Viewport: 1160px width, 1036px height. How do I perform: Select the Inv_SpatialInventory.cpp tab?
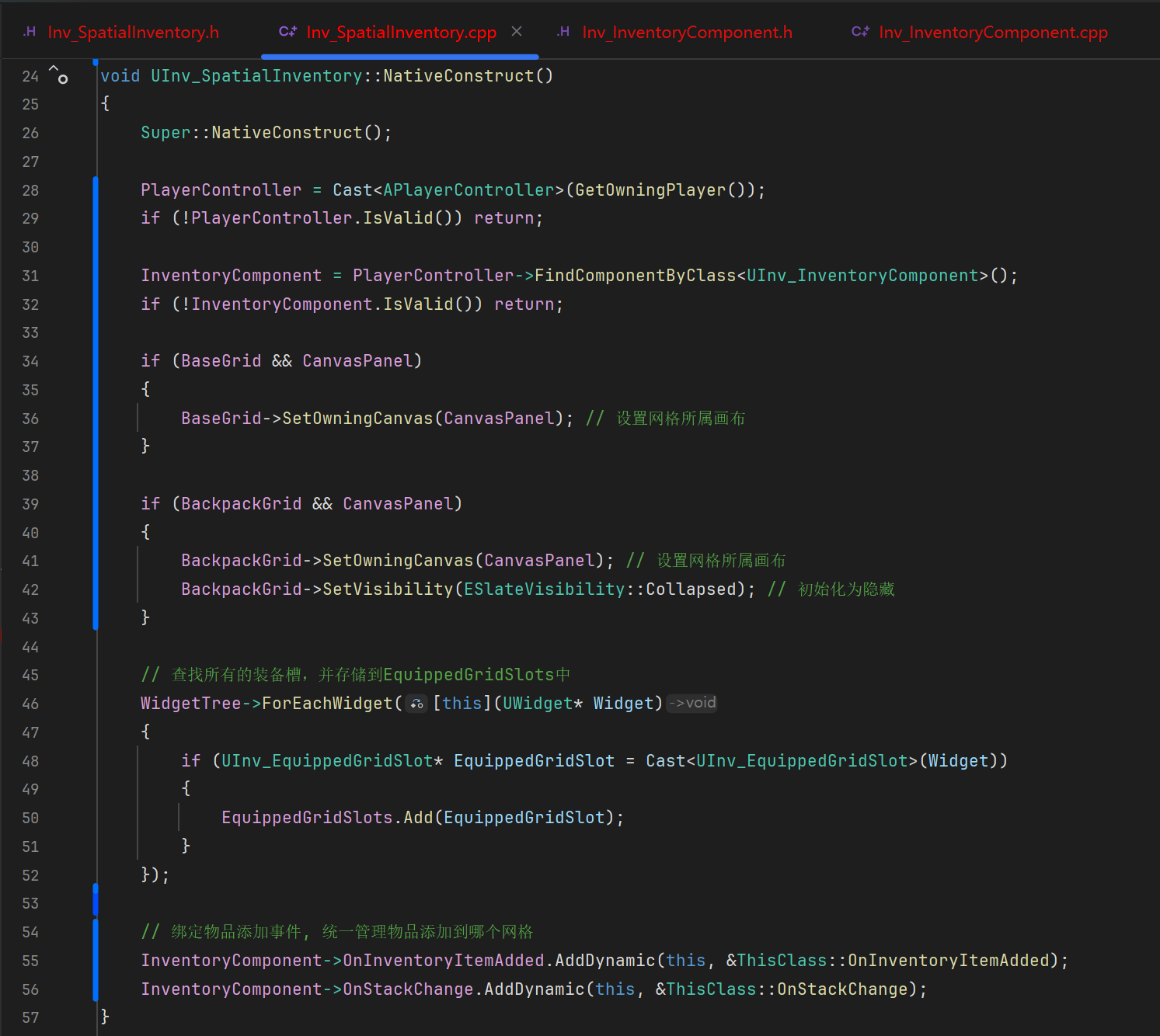click(x=401, y=33)
